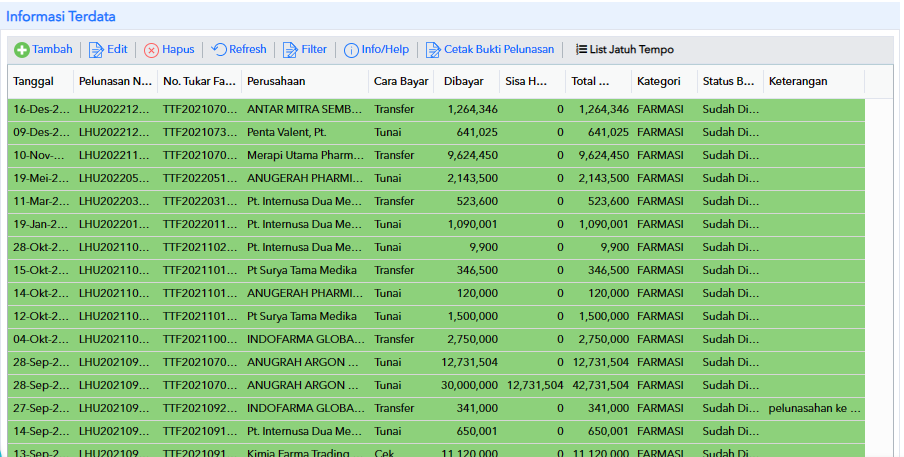The width and height of the screenshot is (904, 457).
Task: Click the Refresh label in toolbar
Action: click(x=248, y=50)
